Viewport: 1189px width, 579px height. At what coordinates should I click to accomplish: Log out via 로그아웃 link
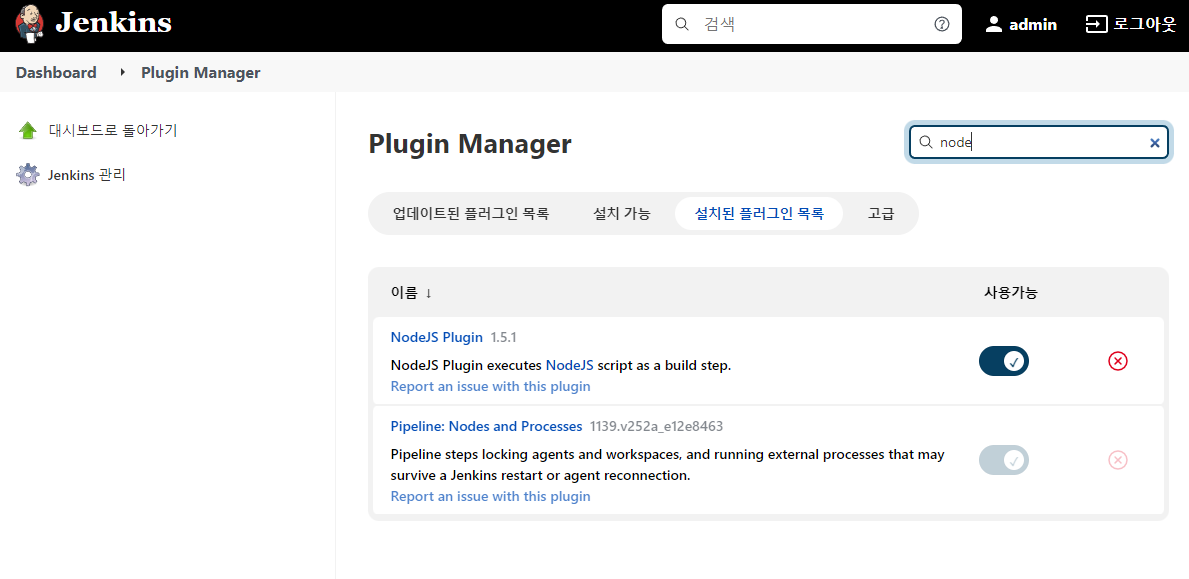tap(1131, 24)
